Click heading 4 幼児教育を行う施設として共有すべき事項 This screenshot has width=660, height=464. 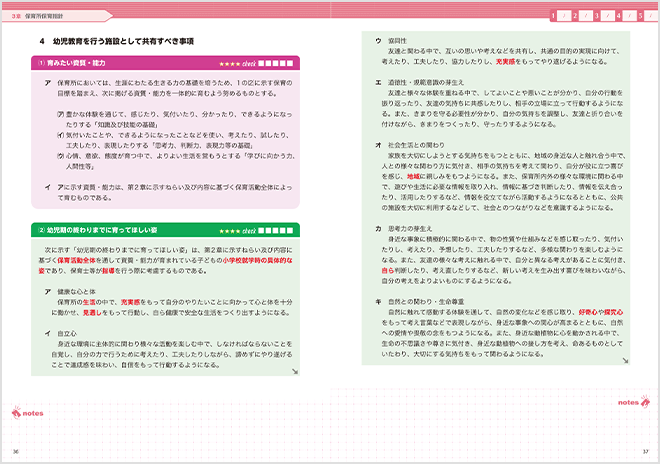pyautogui.click(x=117, y=41)
